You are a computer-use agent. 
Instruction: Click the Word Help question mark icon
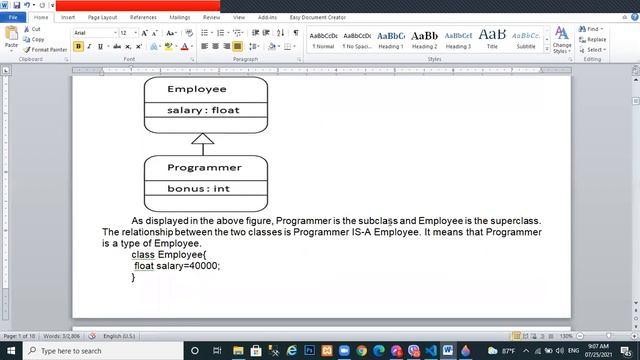[635, 17]
